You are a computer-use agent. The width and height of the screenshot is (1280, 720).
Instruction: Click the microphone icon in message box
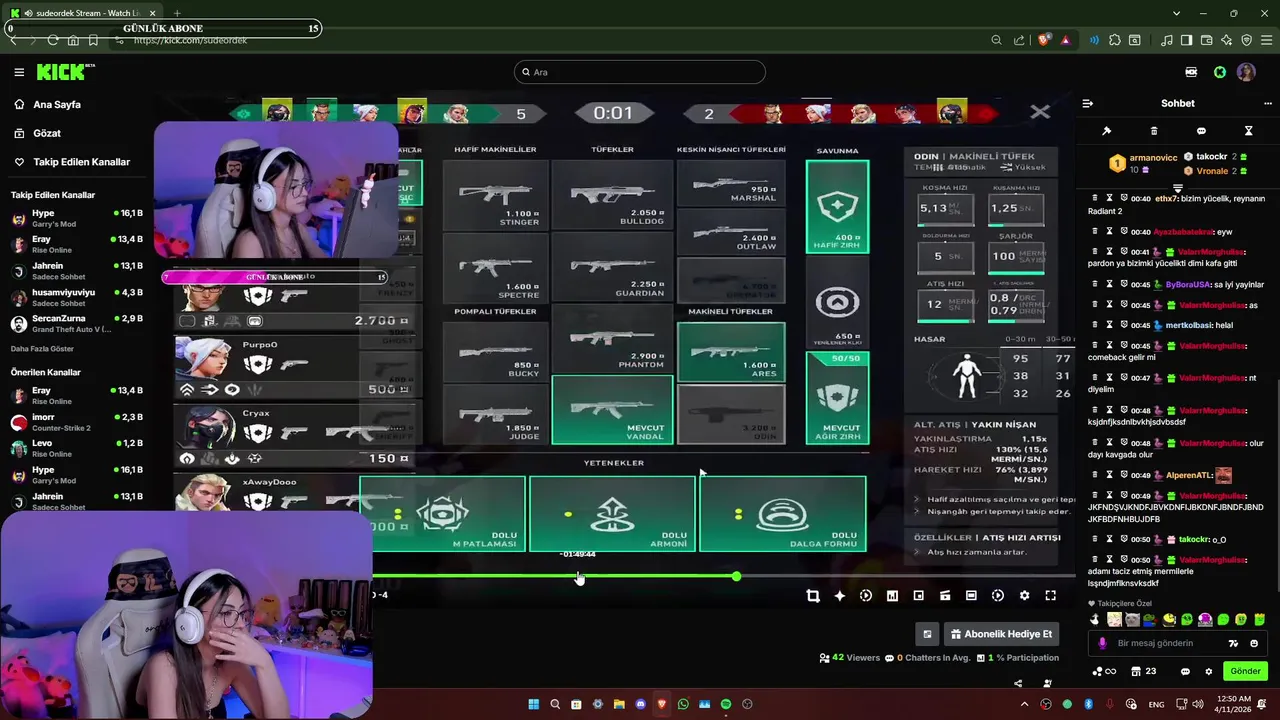point(1102,643)
